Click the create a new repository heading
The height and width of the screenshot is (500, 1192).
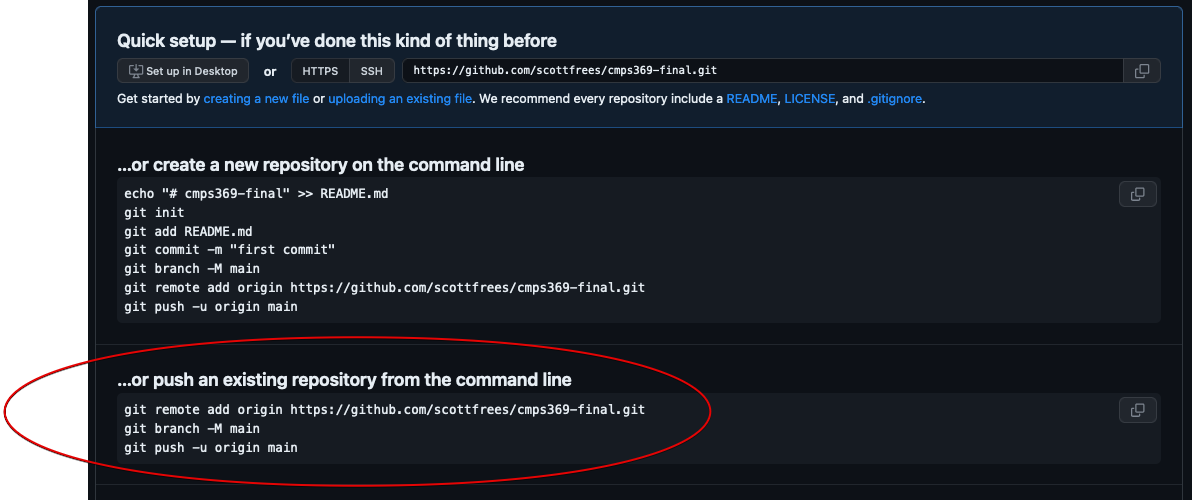(x=320, y=164)
